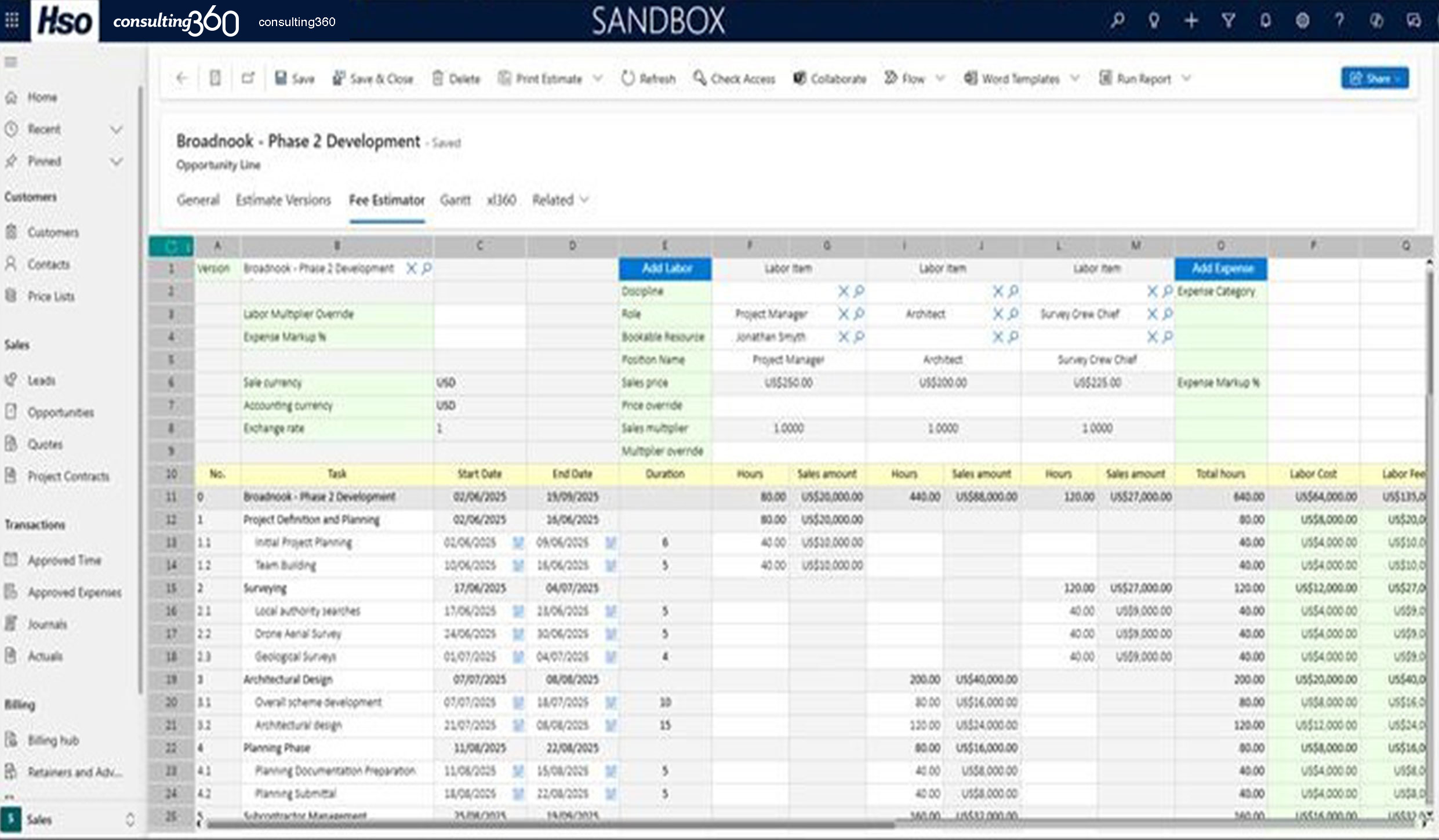Image resolution: width=1439 pixels, height=840 pixels.
Task: Open the xl360 tab
Action: [x=502, y=200]
